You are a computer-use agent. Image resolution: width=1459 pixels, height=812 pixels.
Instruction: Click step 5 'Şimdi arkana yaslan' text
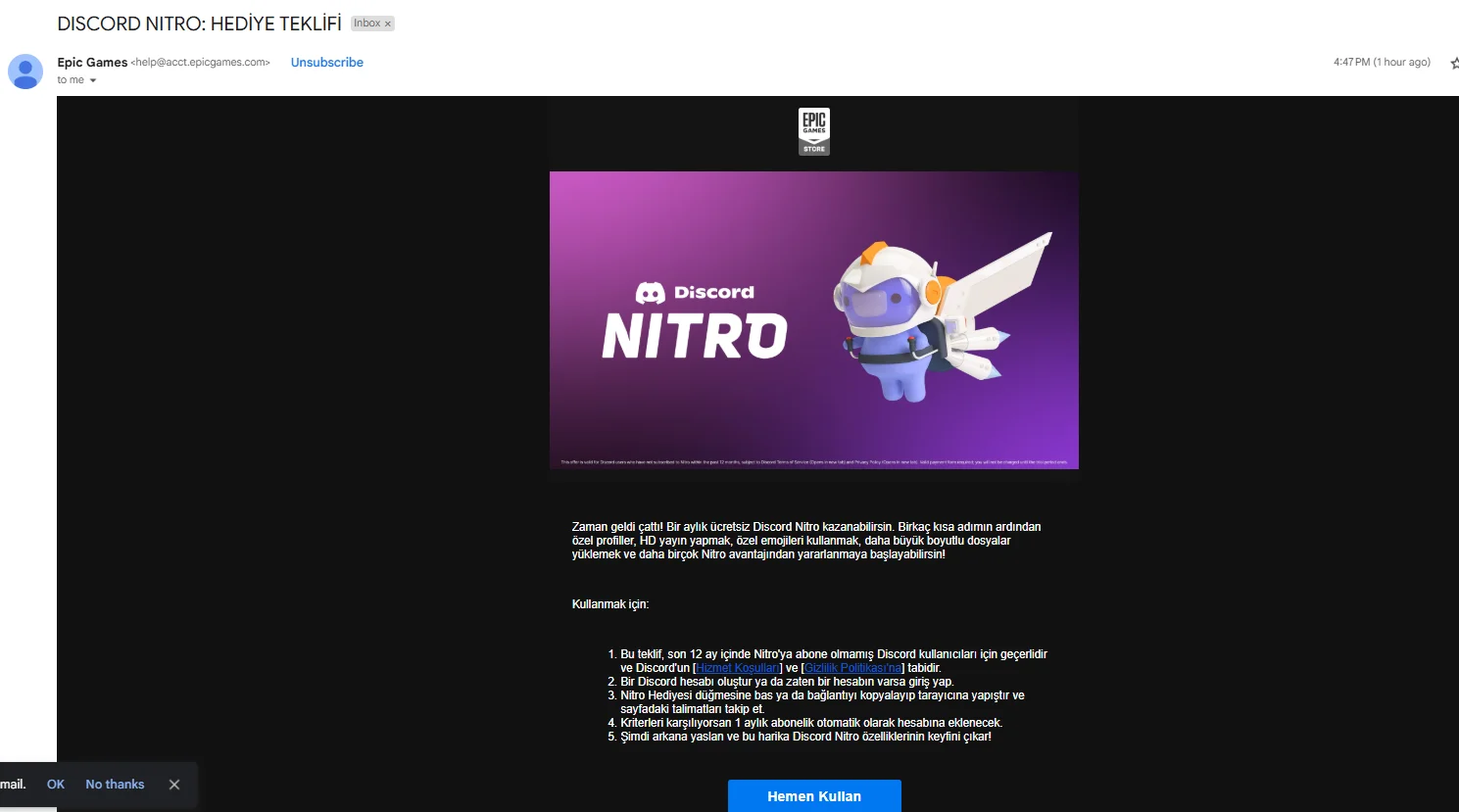(805, 737)
